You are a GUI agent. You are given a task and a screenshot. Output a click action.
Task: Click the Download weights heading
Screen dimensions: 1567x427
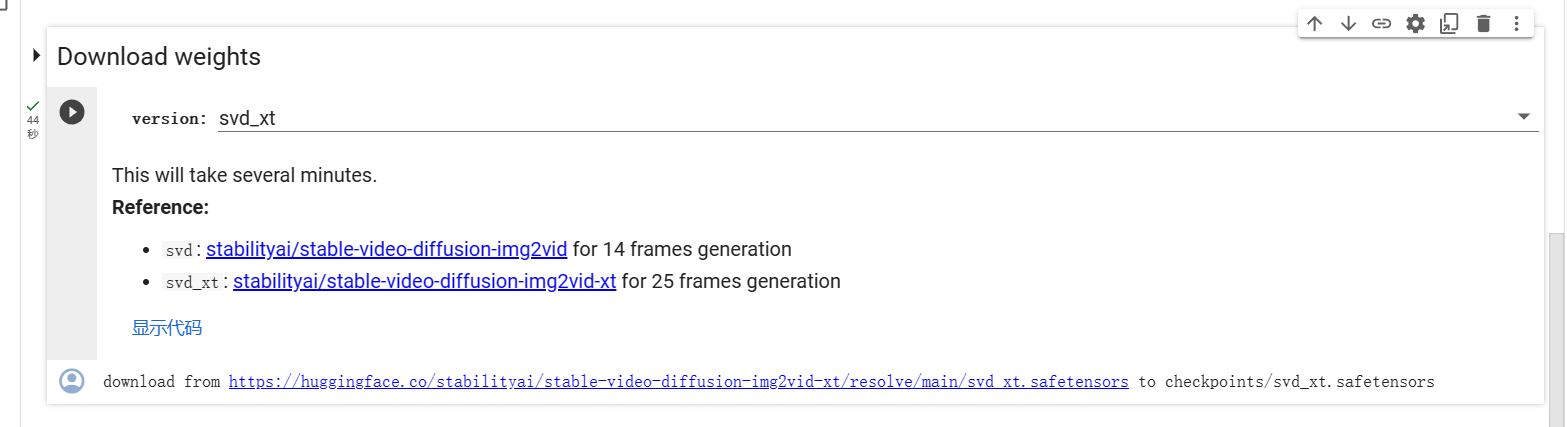tap(159, 57)
